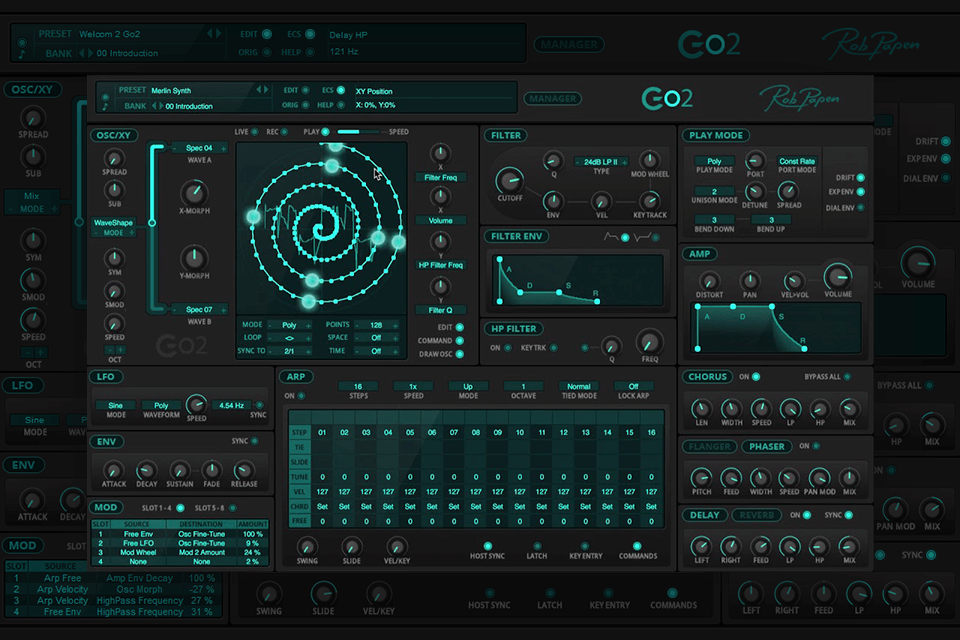Turn the filter CUTOFF knob
Screen dimensions: 960x640
pos(509,184)
